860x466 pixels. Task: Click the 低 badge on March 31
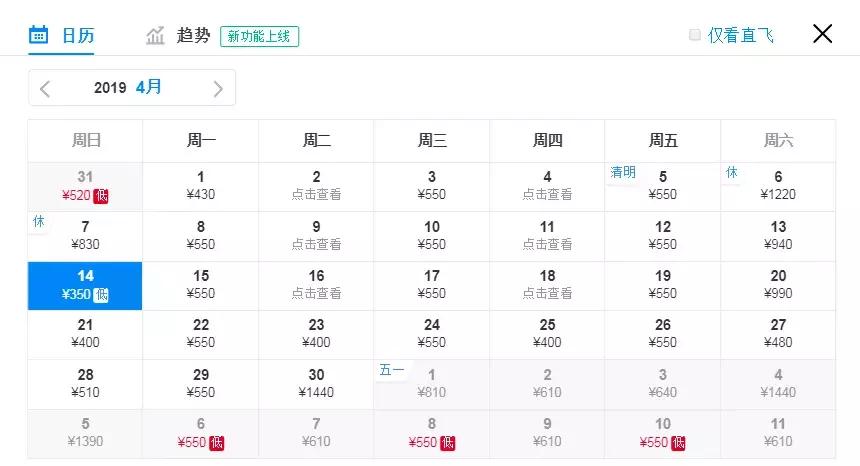(x=100, y=195)
